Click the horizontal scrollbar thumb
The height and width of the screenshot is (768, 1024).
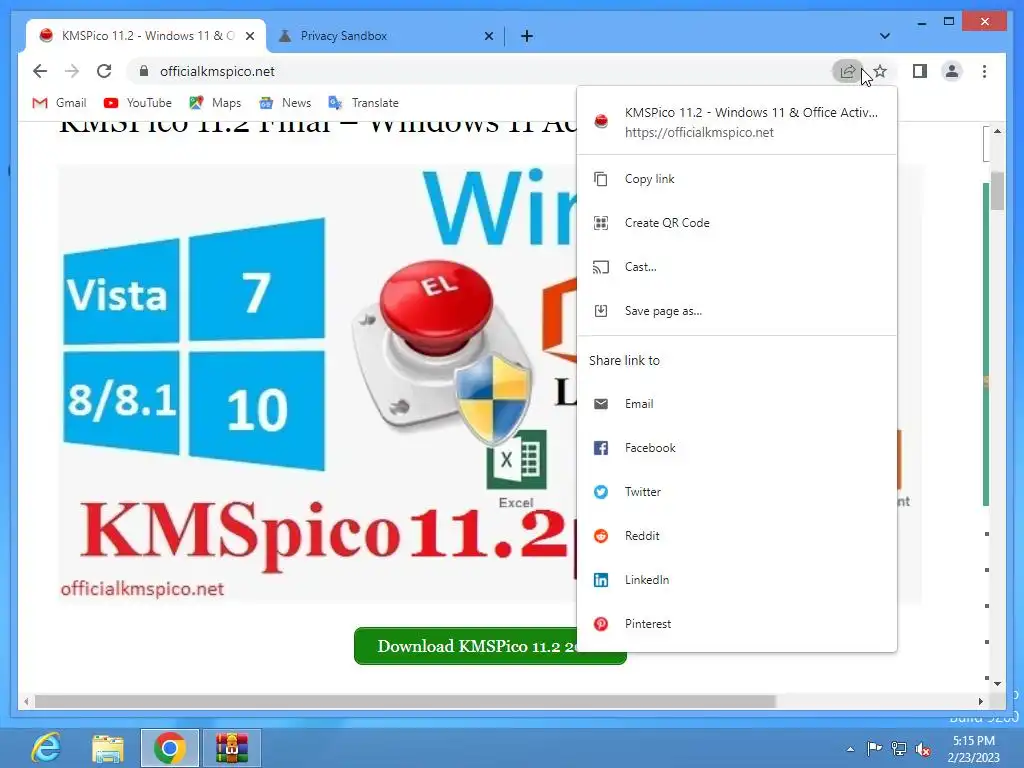click(405, 701)
